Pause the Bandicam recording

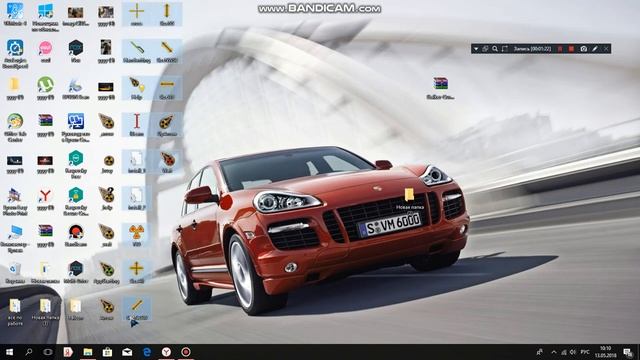coord(560,49)
